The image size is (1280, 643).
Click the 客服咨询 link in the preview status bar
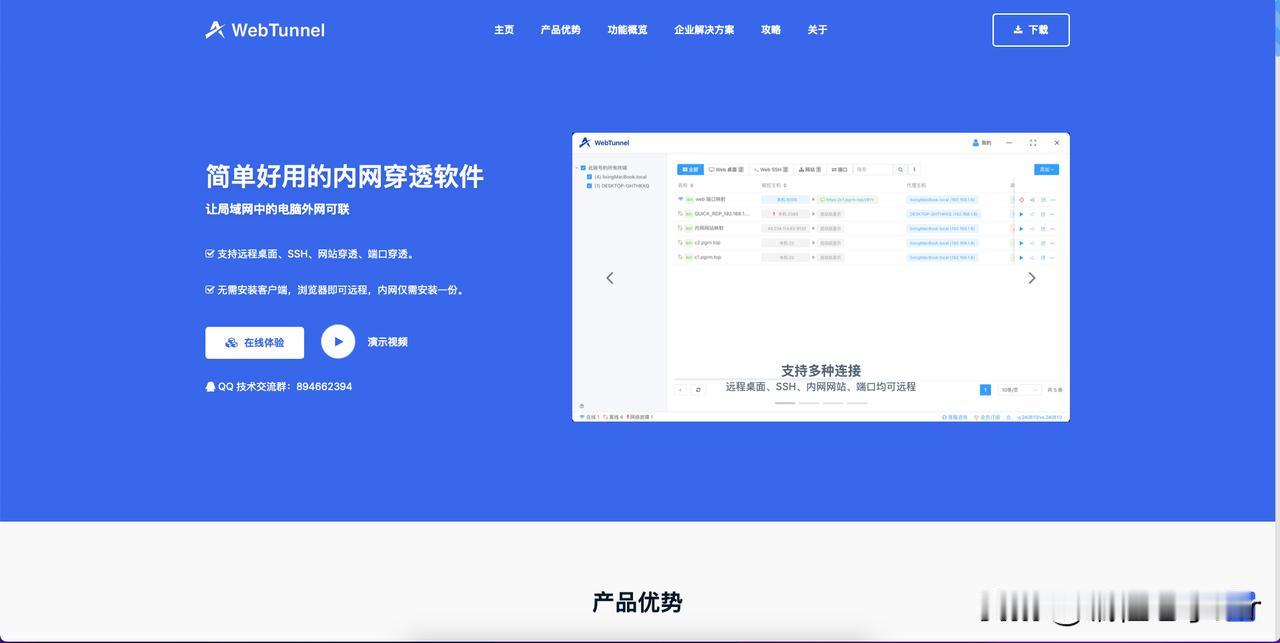[955, 417]
